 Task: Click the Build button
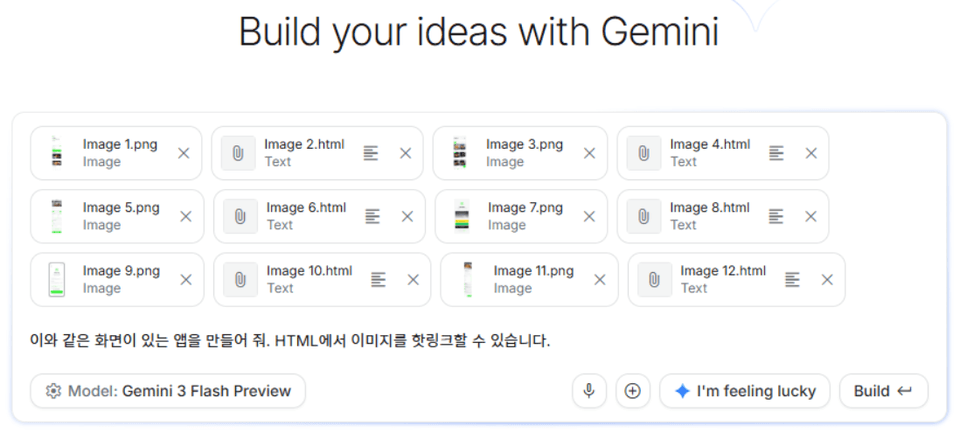pyautogui.click(x=883, y=391)
